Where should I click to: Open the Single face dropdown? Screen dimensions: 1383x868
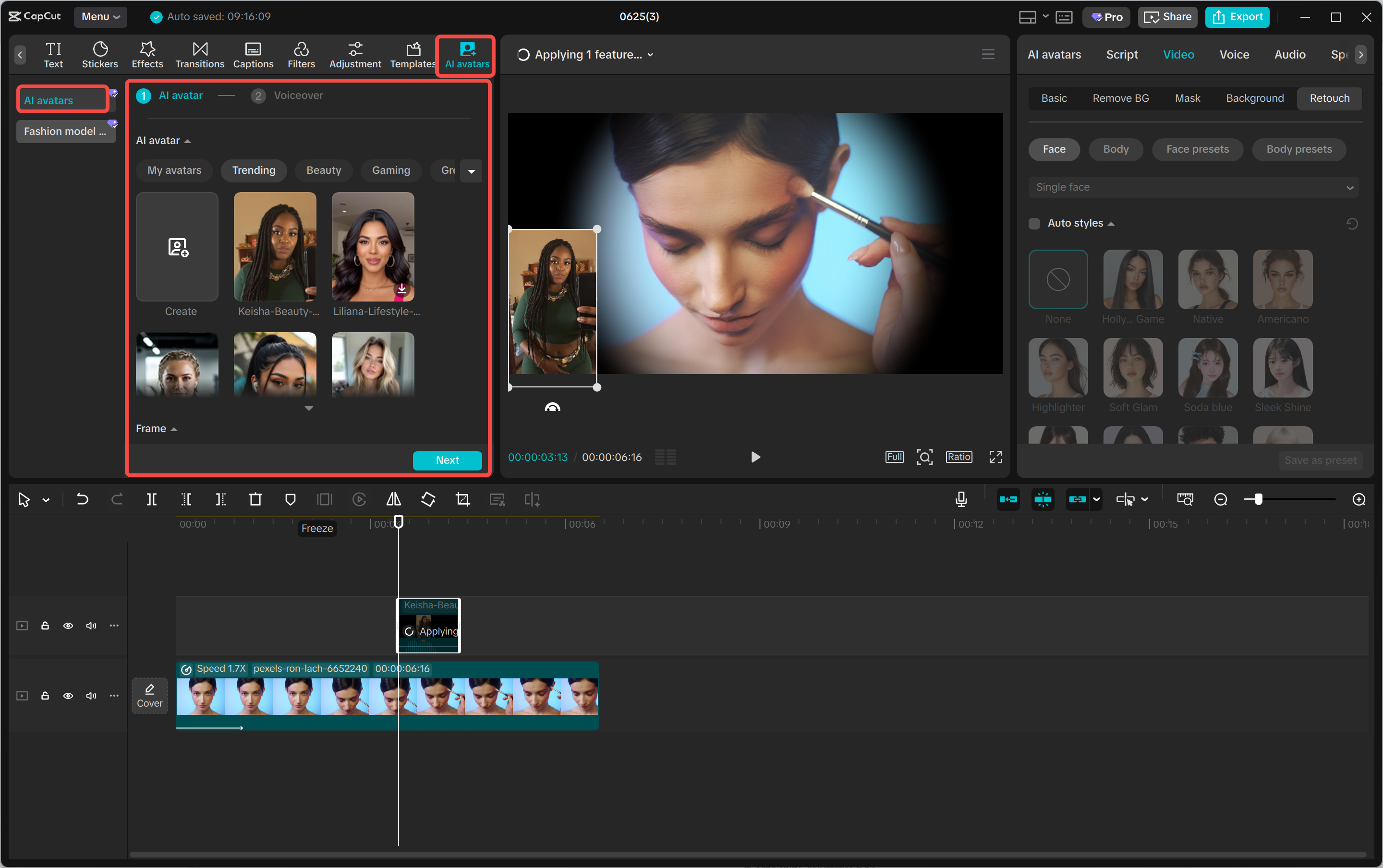point(1192,187)
